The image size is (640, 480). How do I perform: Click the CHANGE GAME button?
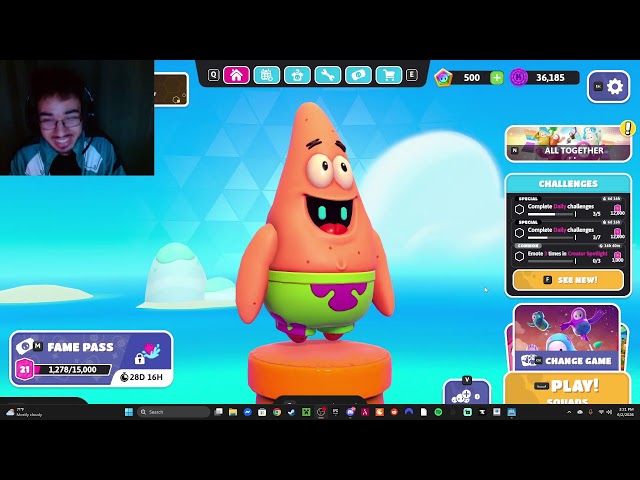coord(567,338)
